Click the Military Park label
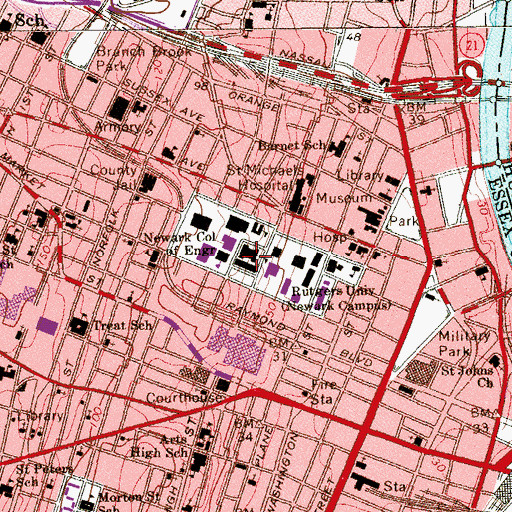Image resolution: width=512 pixels, height=512 pixels. click(464, 343)
